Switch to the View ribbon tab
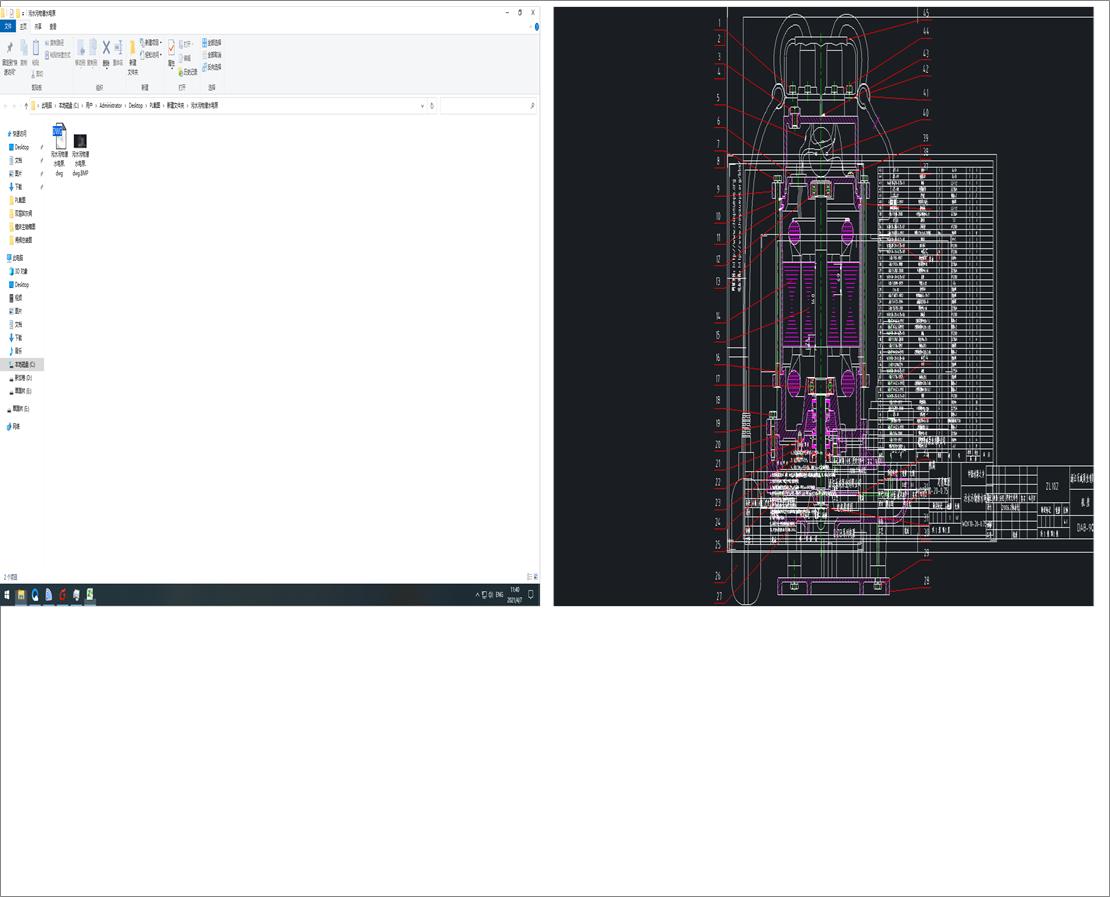The height and width of the screenshot is (897, 1110). (x=53, y=27)
